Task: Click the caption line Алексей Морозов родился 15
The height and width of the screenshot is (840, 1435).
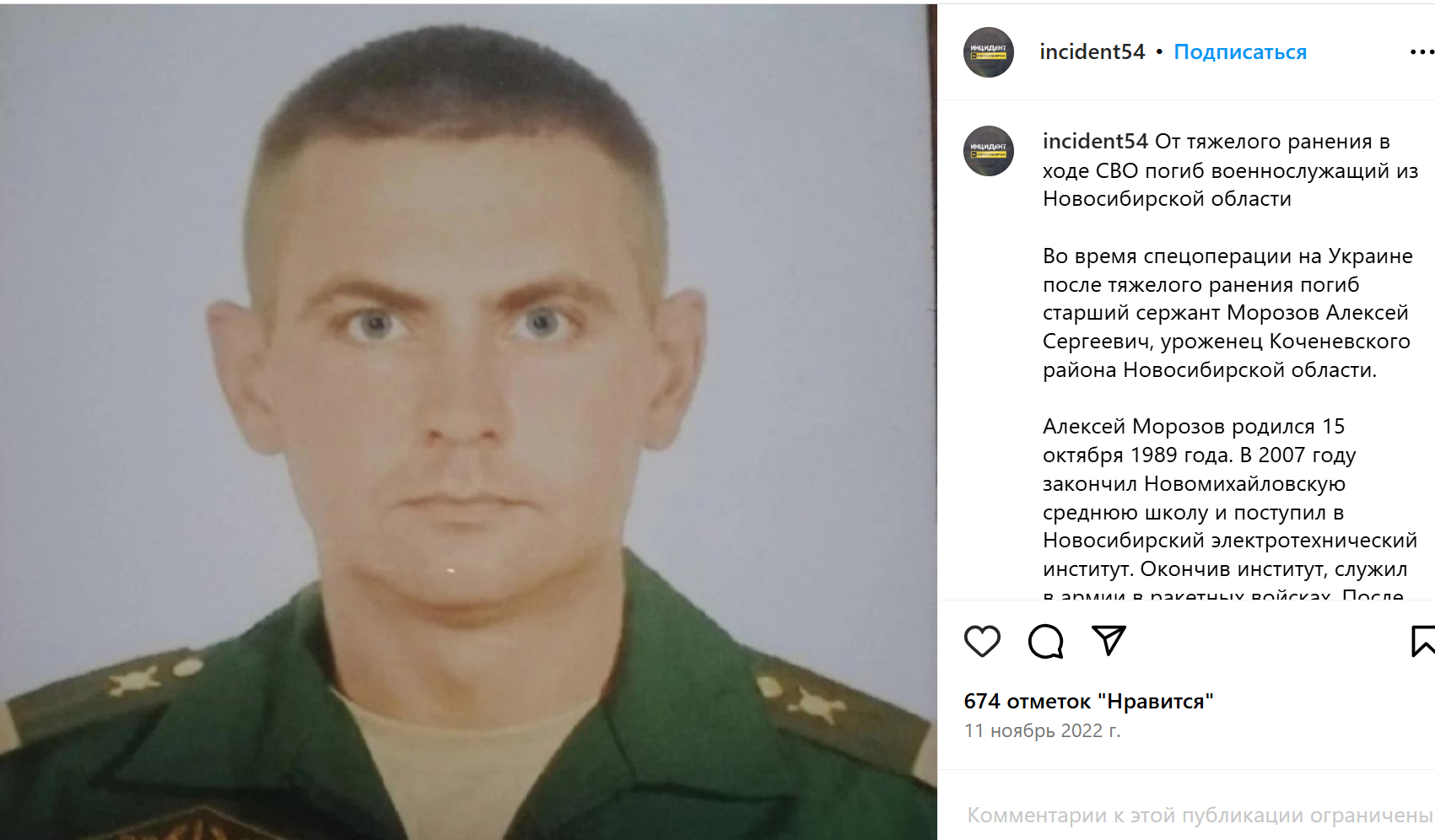Action: coord(1194,427)
